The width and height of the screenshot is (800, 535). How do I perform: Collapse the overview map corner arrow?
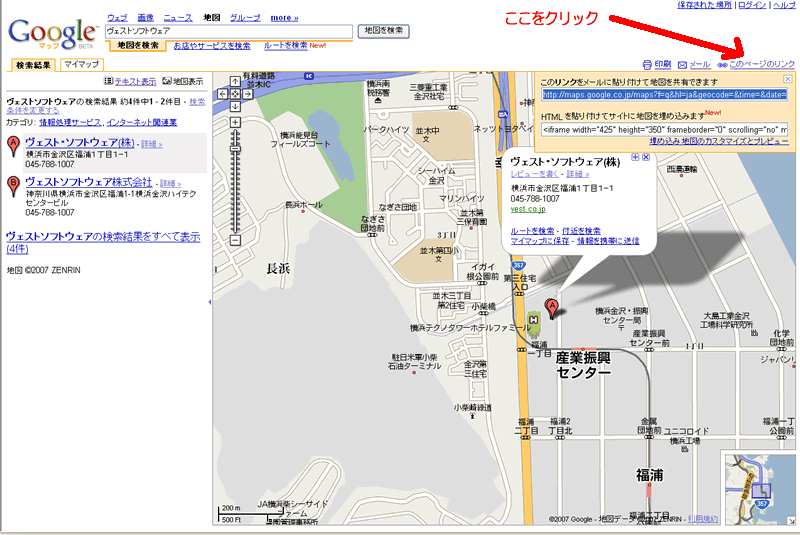click(791, 521)
